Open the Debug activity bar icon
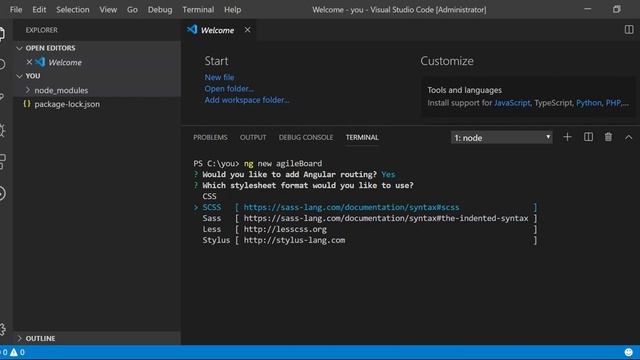 click(x=2, y=130)
